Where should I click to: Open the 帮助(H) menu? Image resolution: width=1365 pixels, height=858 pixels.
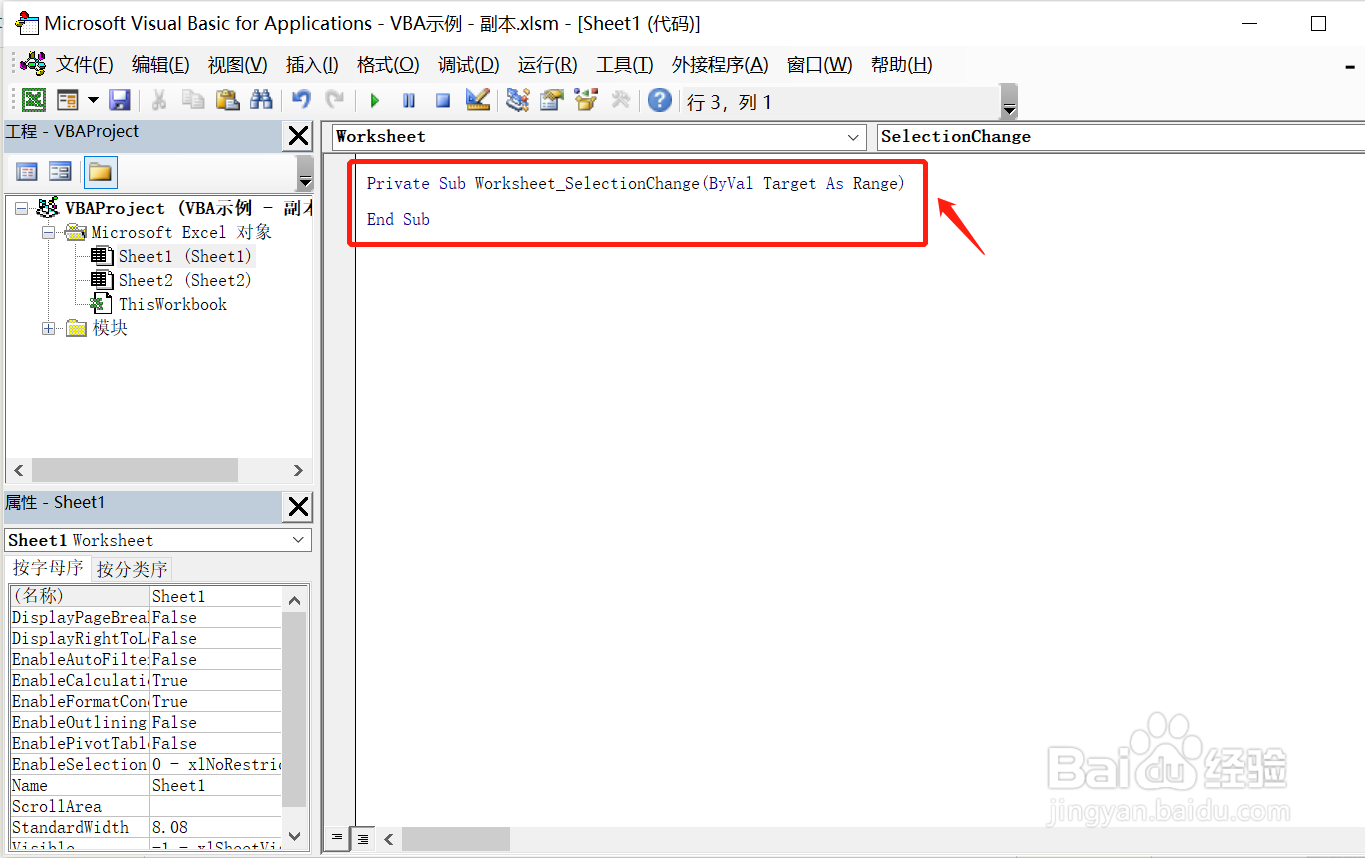pyautogui.click(x=902, y=65)
